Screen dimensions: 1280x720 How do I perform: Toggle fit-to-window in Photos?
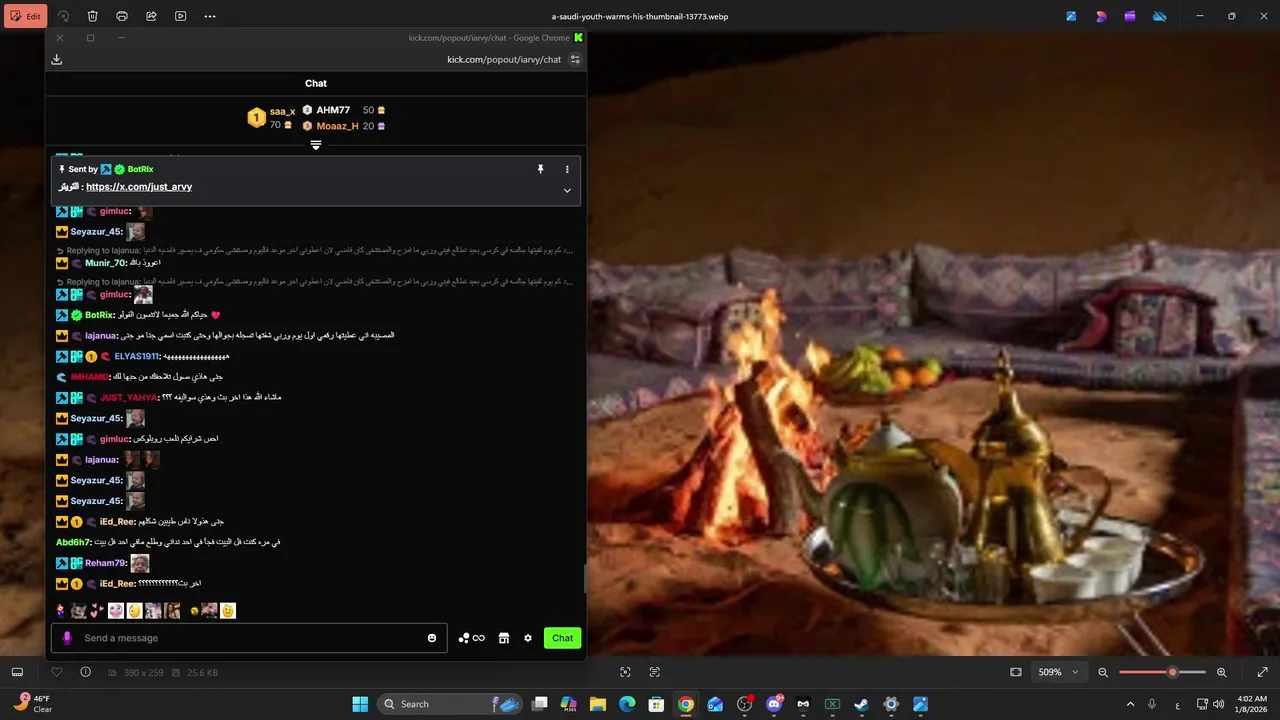click(1016, 672)
